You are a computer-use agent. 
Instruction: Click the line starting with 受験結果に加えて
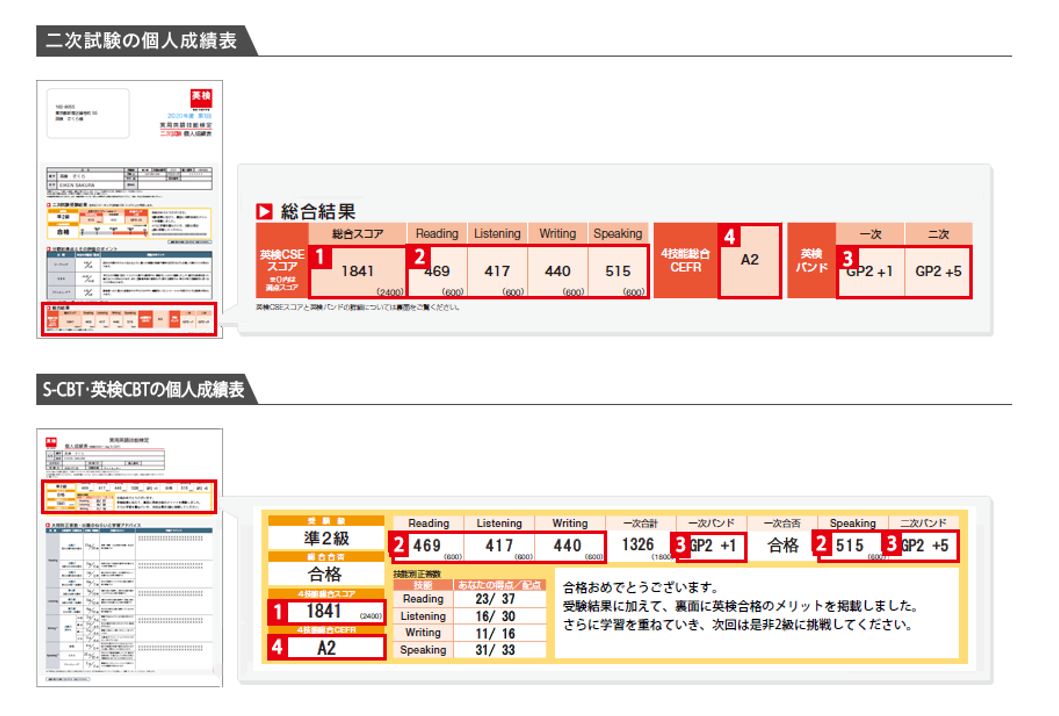coord(740,606)
